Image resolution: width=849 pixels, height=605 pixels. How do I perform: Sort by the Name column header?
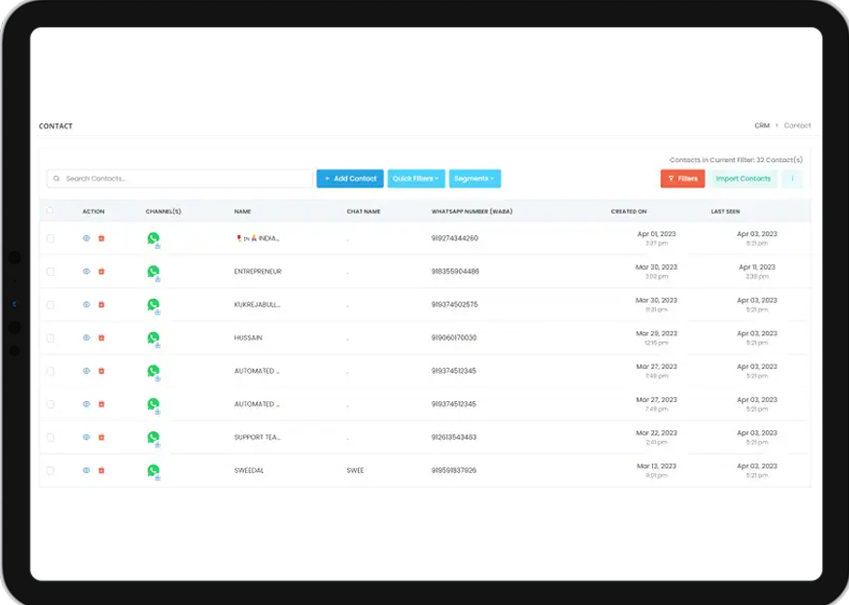242,212
